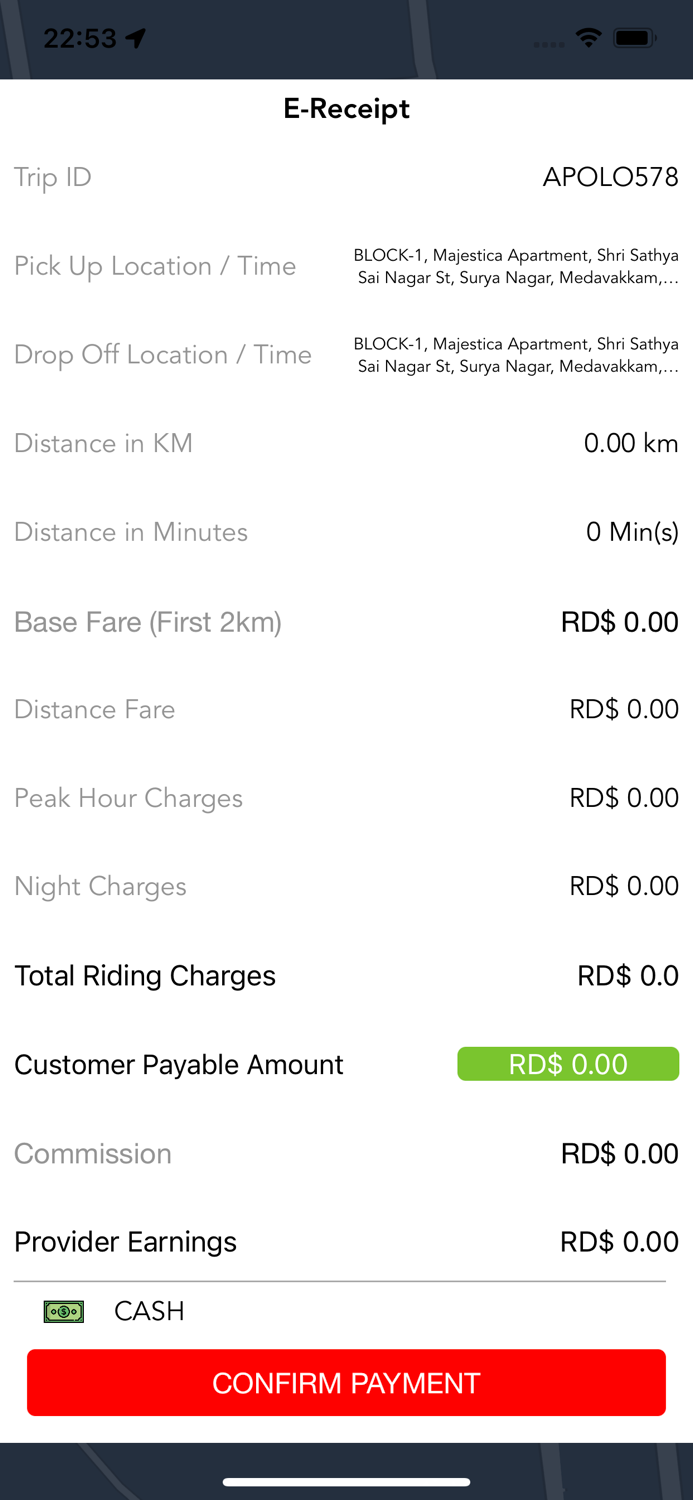Tap the cellular signal dots indicator

coord(548,43)
